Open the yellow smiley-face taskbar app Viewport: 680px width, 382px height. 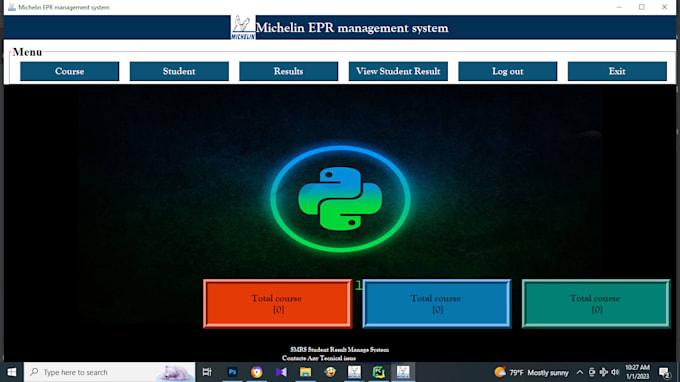click(330, 372)
